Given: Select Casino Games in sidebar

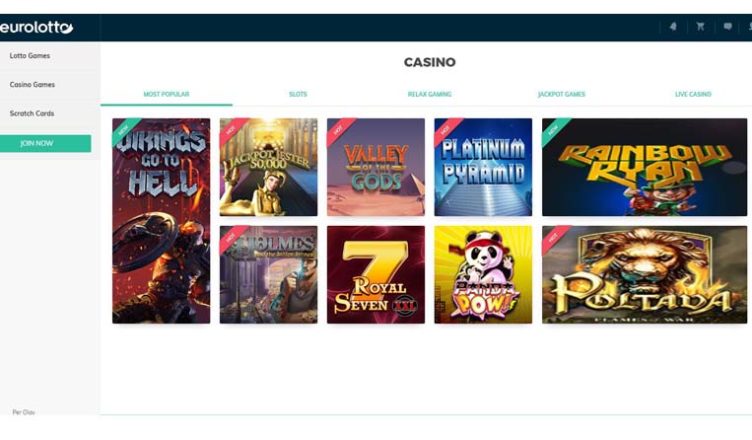Looking at the screenshot, I should [32, 84].
